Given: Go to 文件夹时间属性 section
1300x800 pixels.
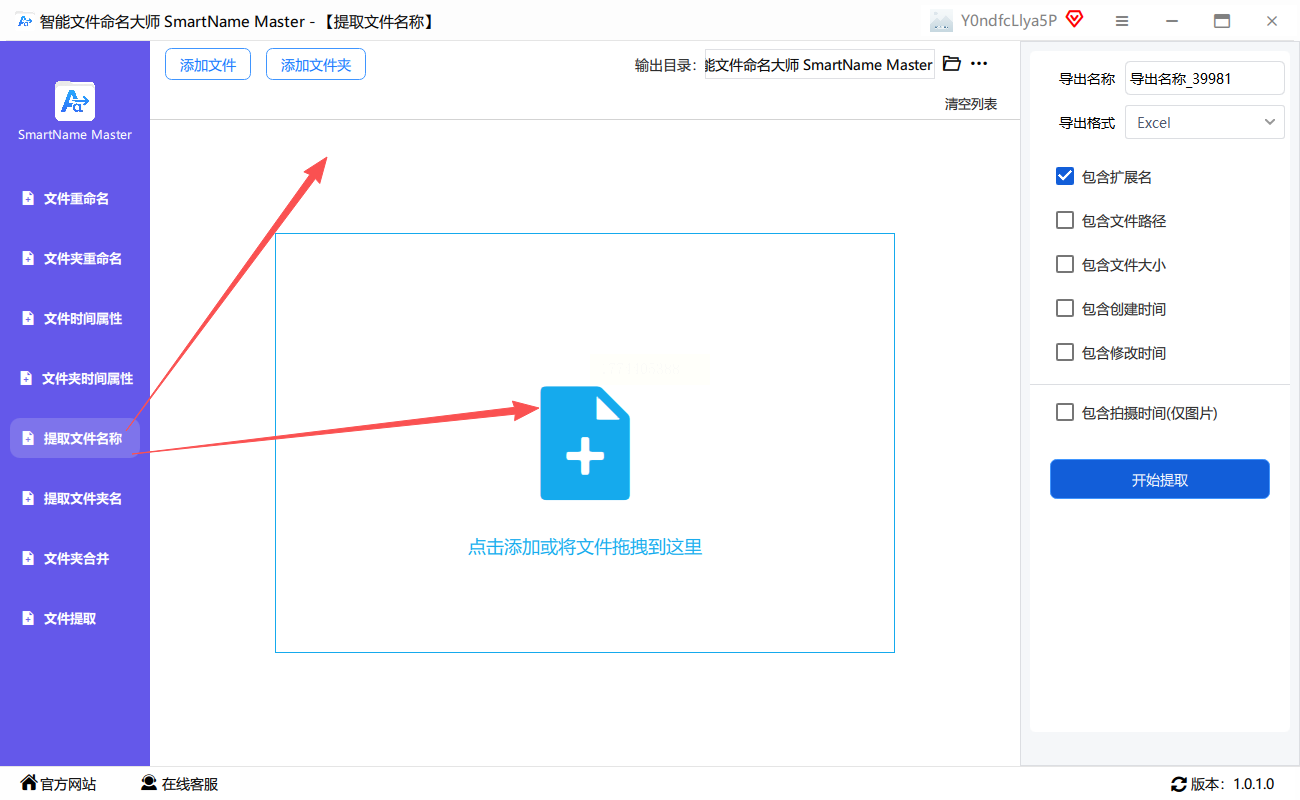Looking at the screenshot, I should click(75, 379).
